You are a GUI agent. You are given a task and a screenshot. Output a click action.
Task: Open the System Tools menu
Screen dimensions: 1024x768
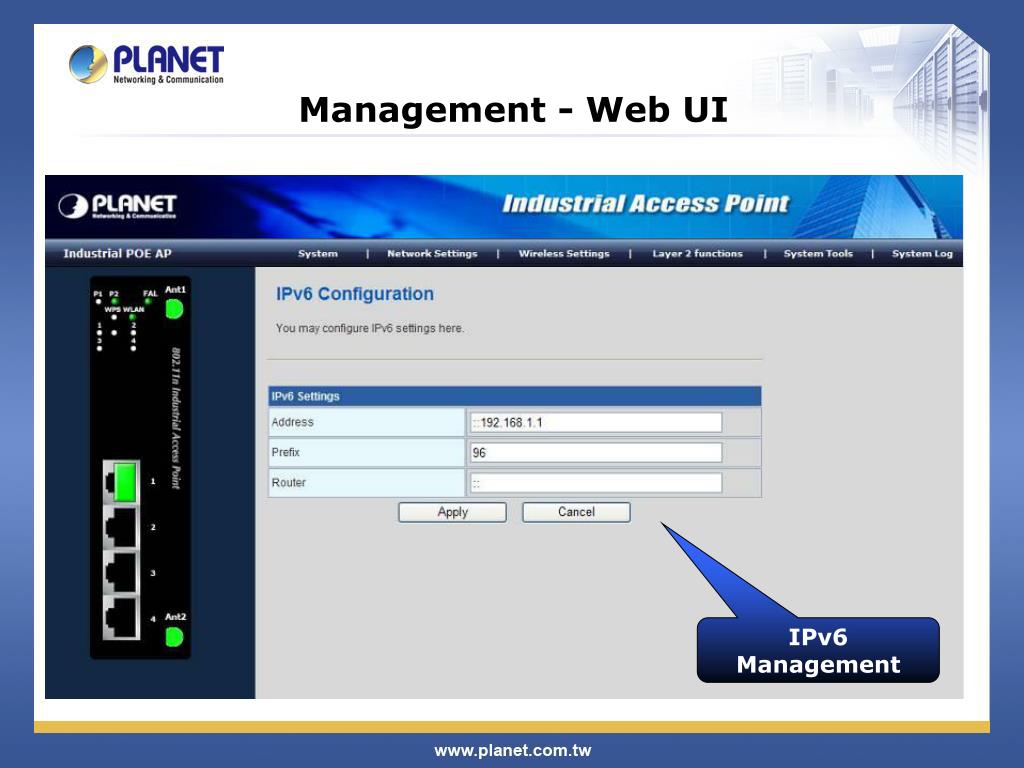coord(818,253)
